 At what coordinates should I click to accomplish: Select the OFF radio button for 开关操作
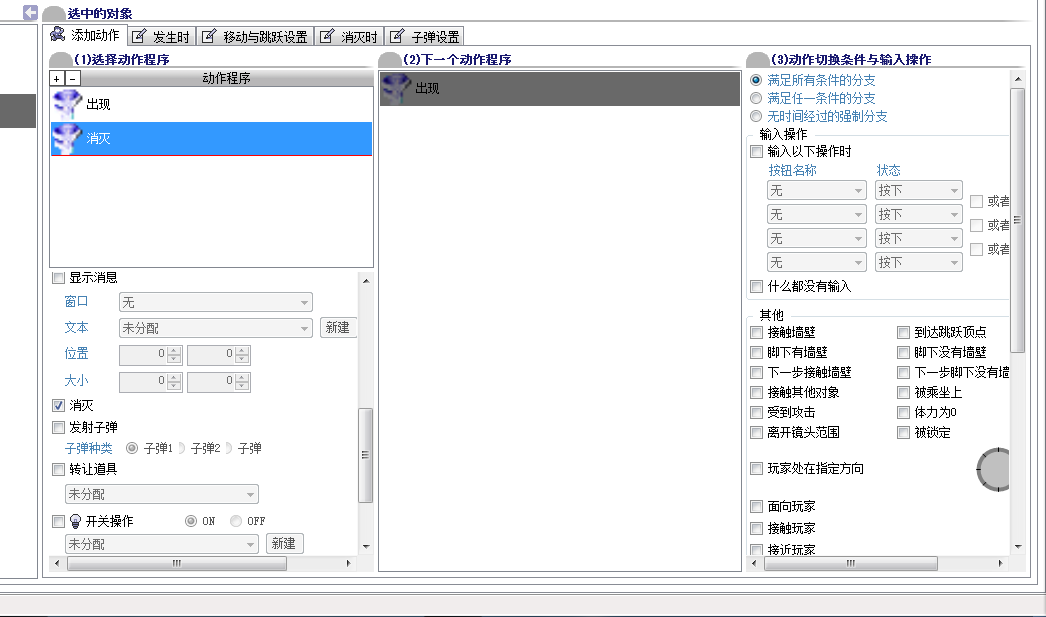(235, 521)
